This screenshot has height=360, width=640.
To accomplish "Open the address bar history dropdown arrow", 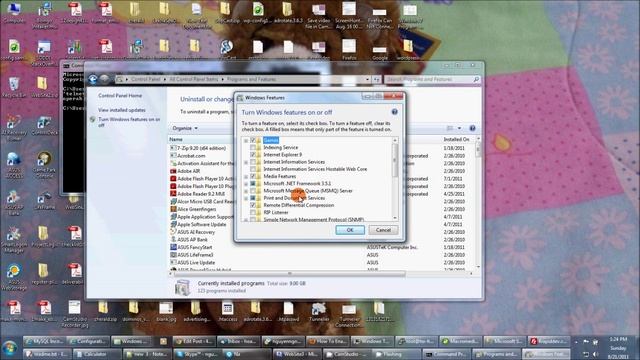I will [x=367, y=79].
